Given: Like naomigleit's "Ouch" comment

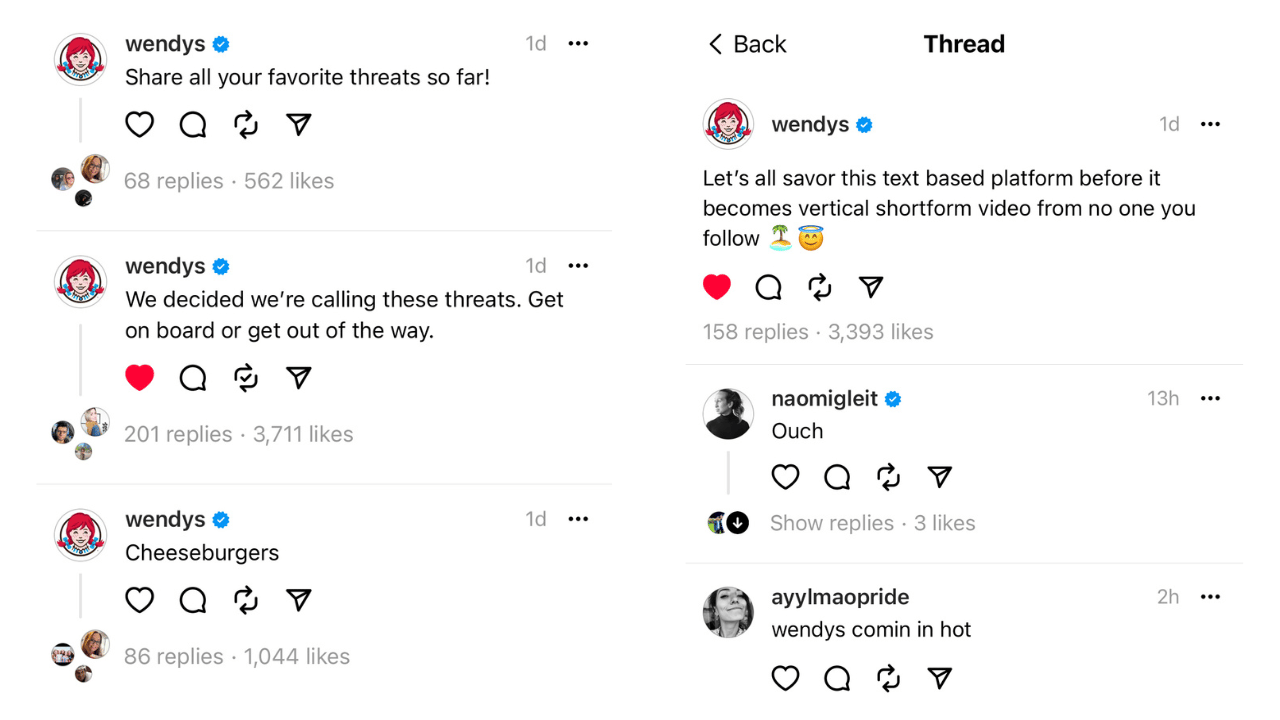Looking at the screenshot, I should tap(785, 477).
